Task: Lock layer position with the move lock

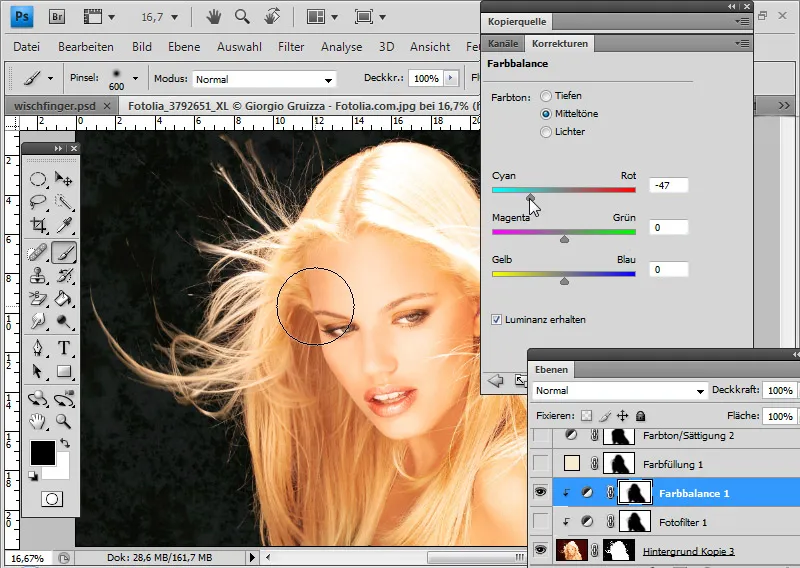Action: (622, 416)
